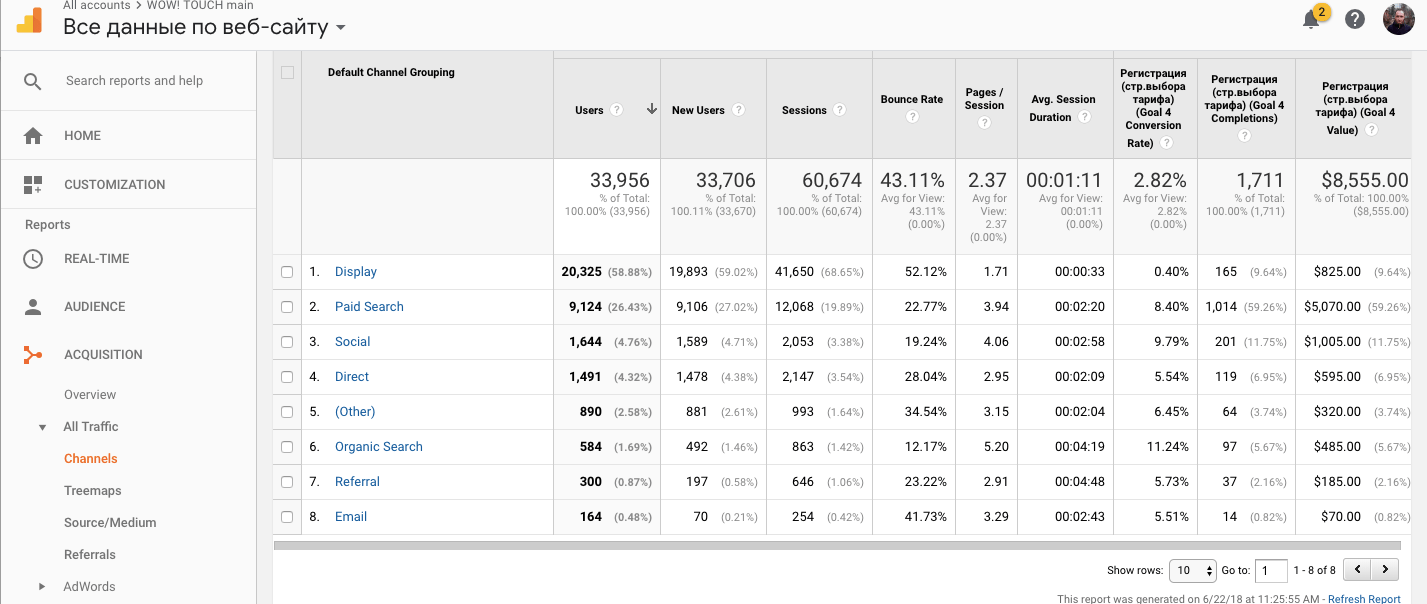The height and width of the screenshot is (604, 1427).
Task: Click the search magnifier icon in sidebar
Action: click(33, 81)
